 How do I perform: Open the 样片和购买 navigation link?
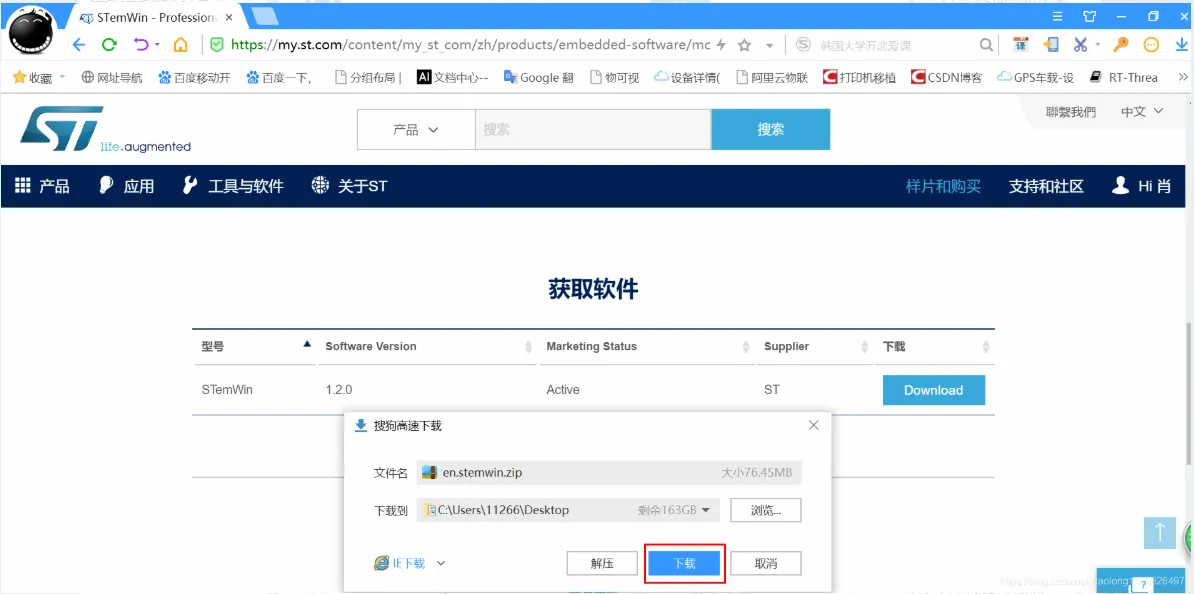[x=943, y=186]
